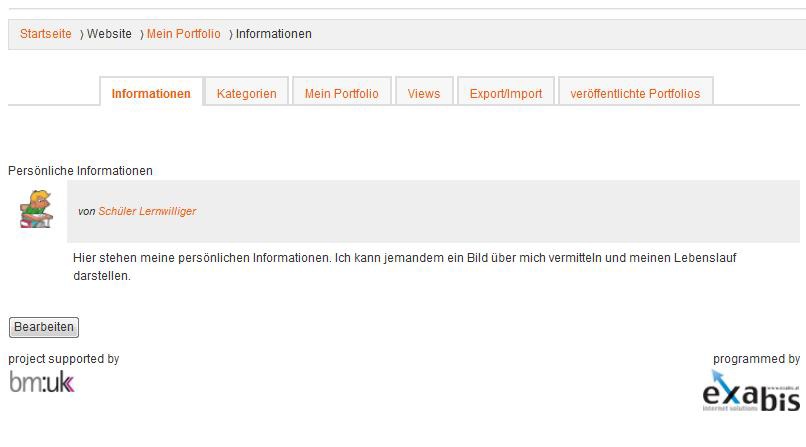The width and height of the screenshot is (806, 447).
Task: Open Schüler Lernwilliger profile link
Action: [x=147, y=211]
